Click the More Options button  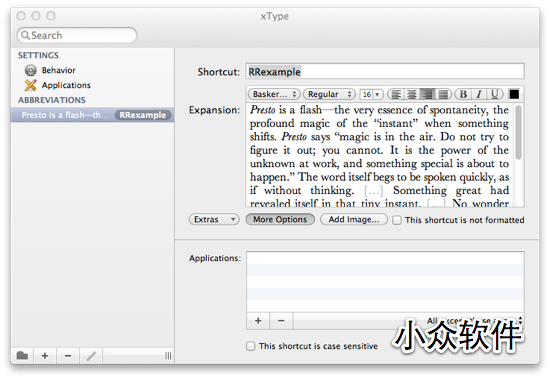point(280,220)
